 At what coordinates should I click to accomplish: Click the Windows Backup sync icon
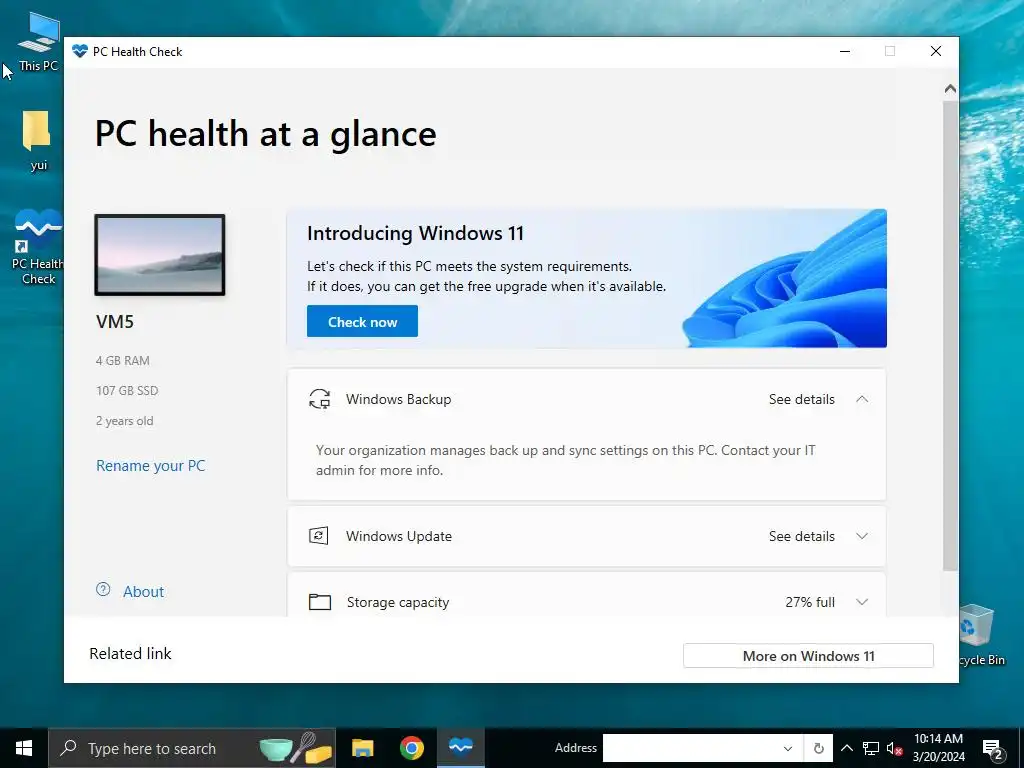click(319, 399)
